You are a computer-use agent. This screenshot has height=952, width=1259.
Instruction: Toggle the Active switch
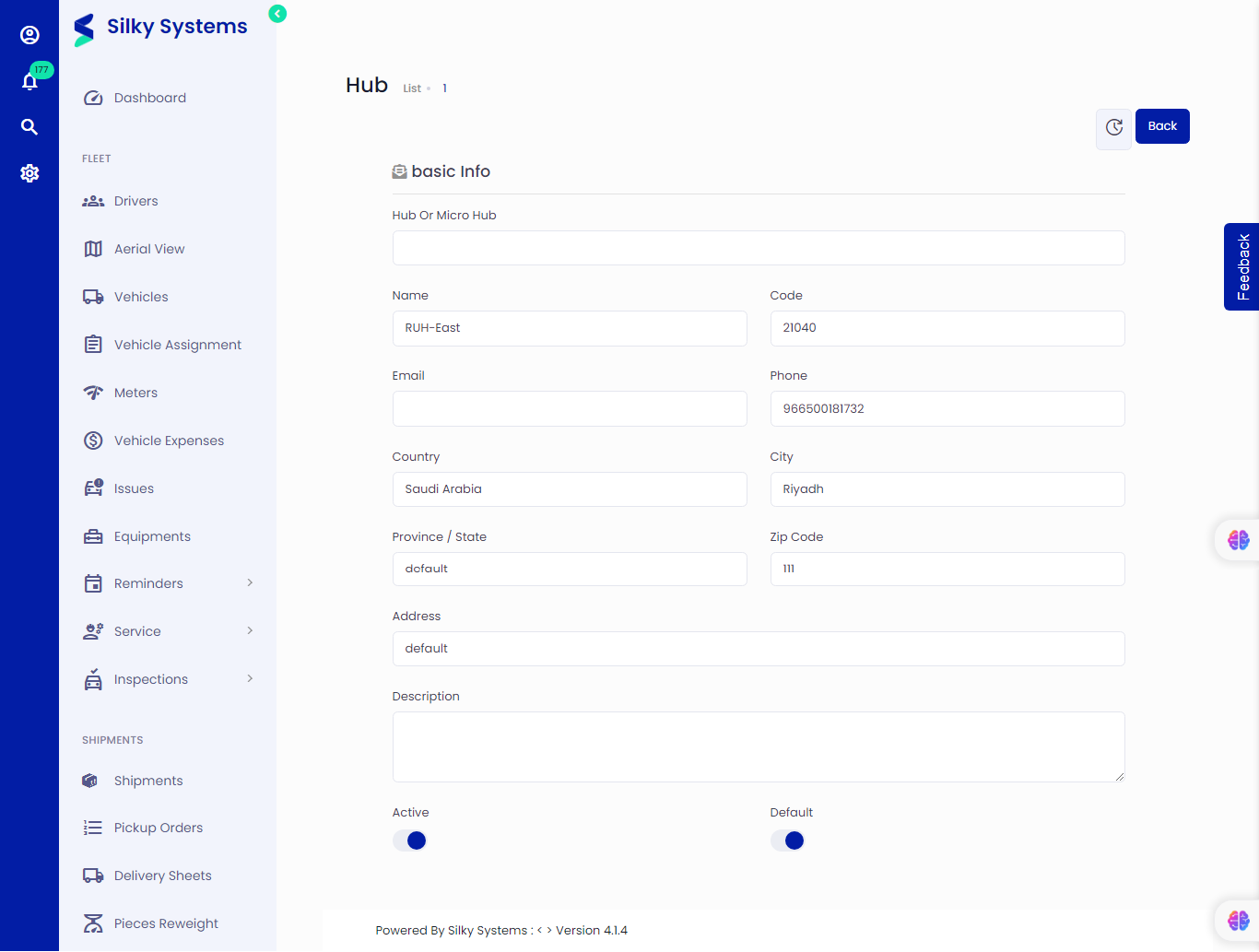410,840
